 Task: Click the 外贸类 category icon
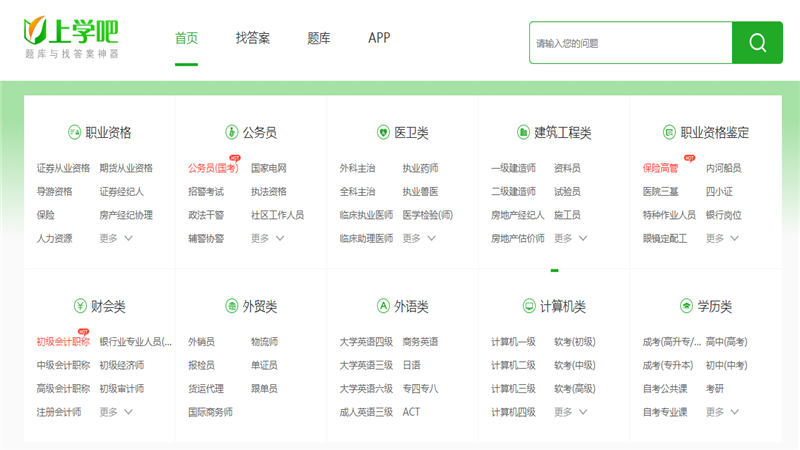tap(232, 306)
